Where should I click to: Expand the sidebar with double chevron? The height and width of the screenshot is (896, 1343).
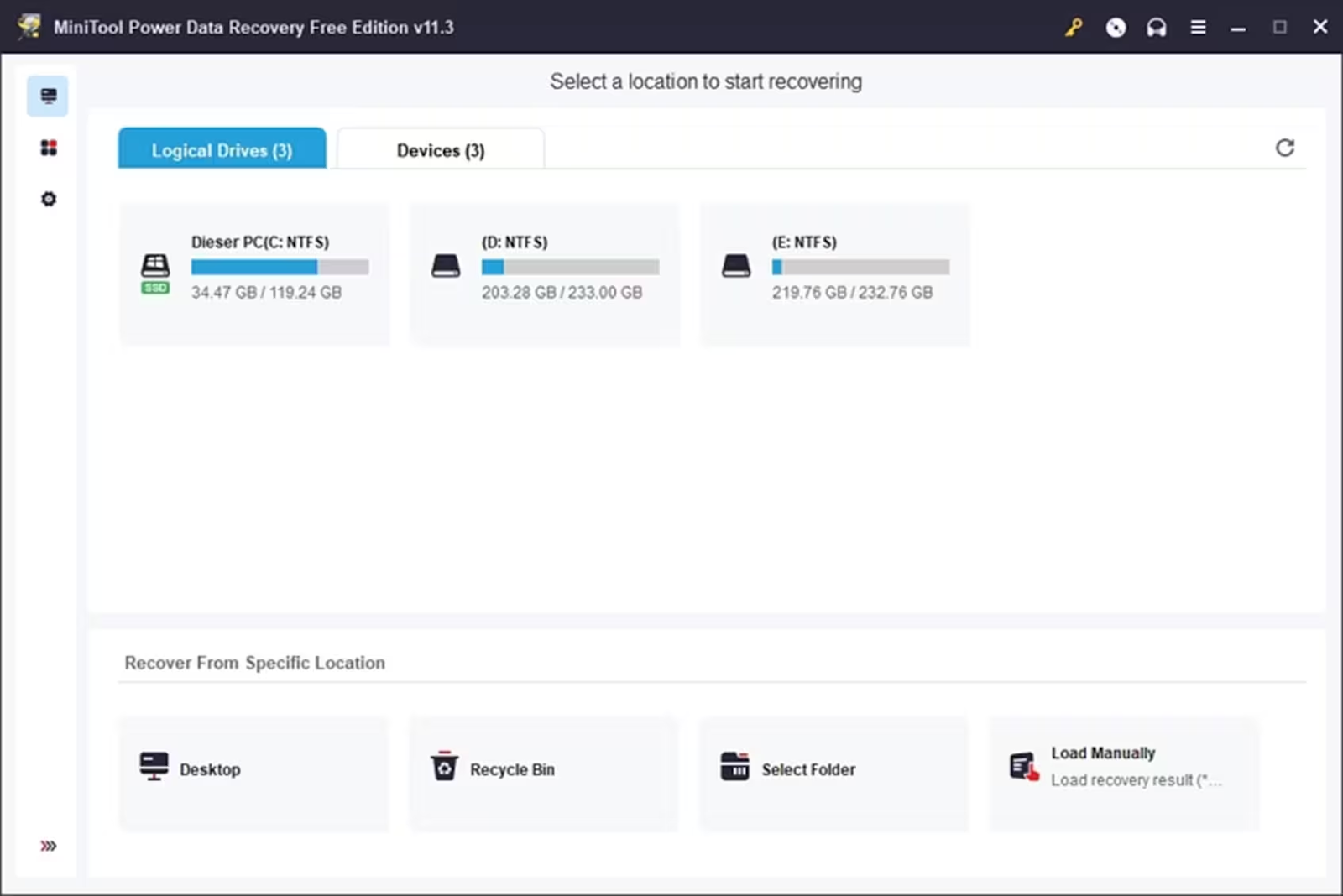[49, 846]
